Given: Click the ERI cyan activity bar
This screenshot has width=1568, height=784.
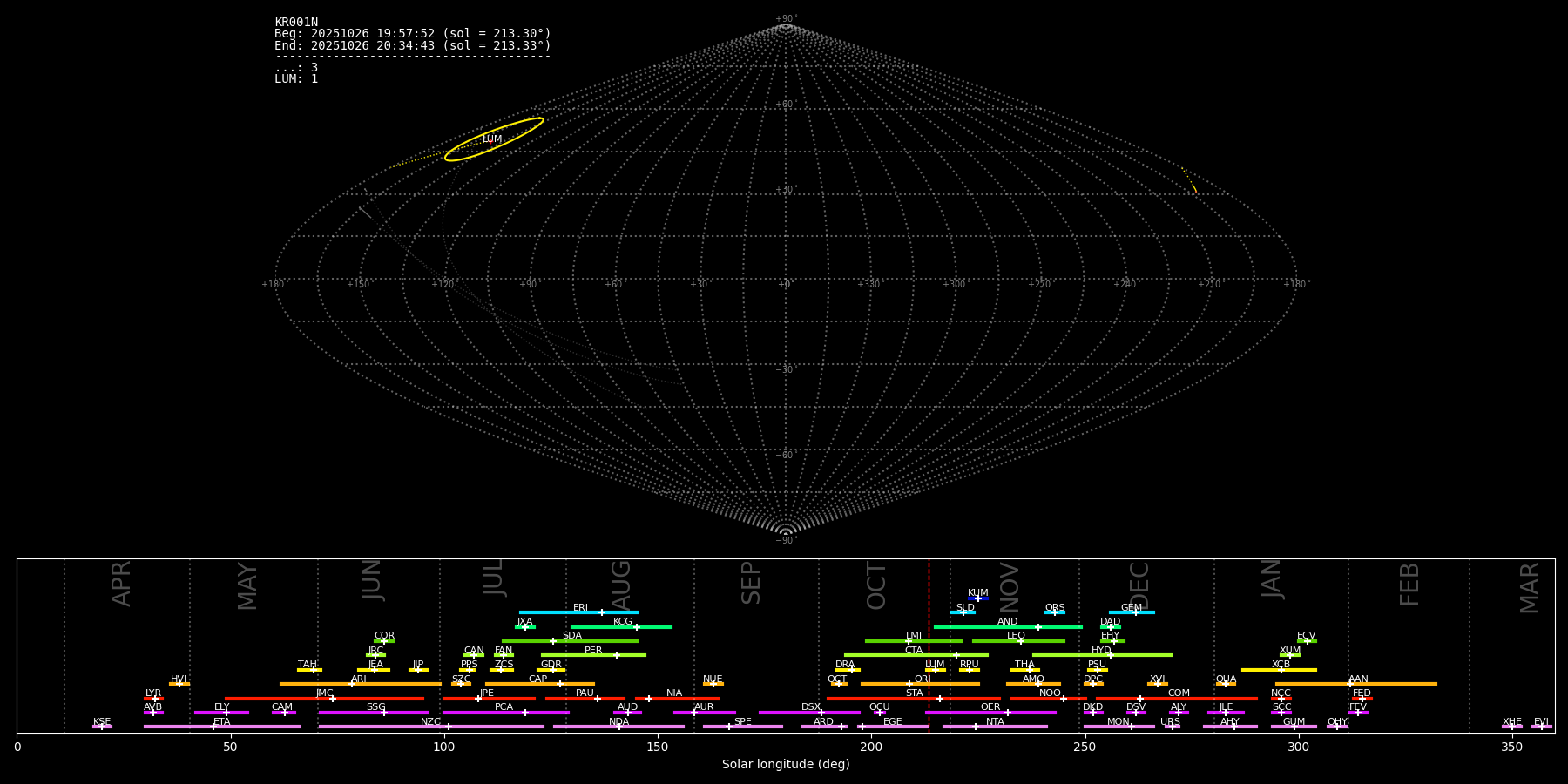Looking at the screenshot, I should coord(578,612).
